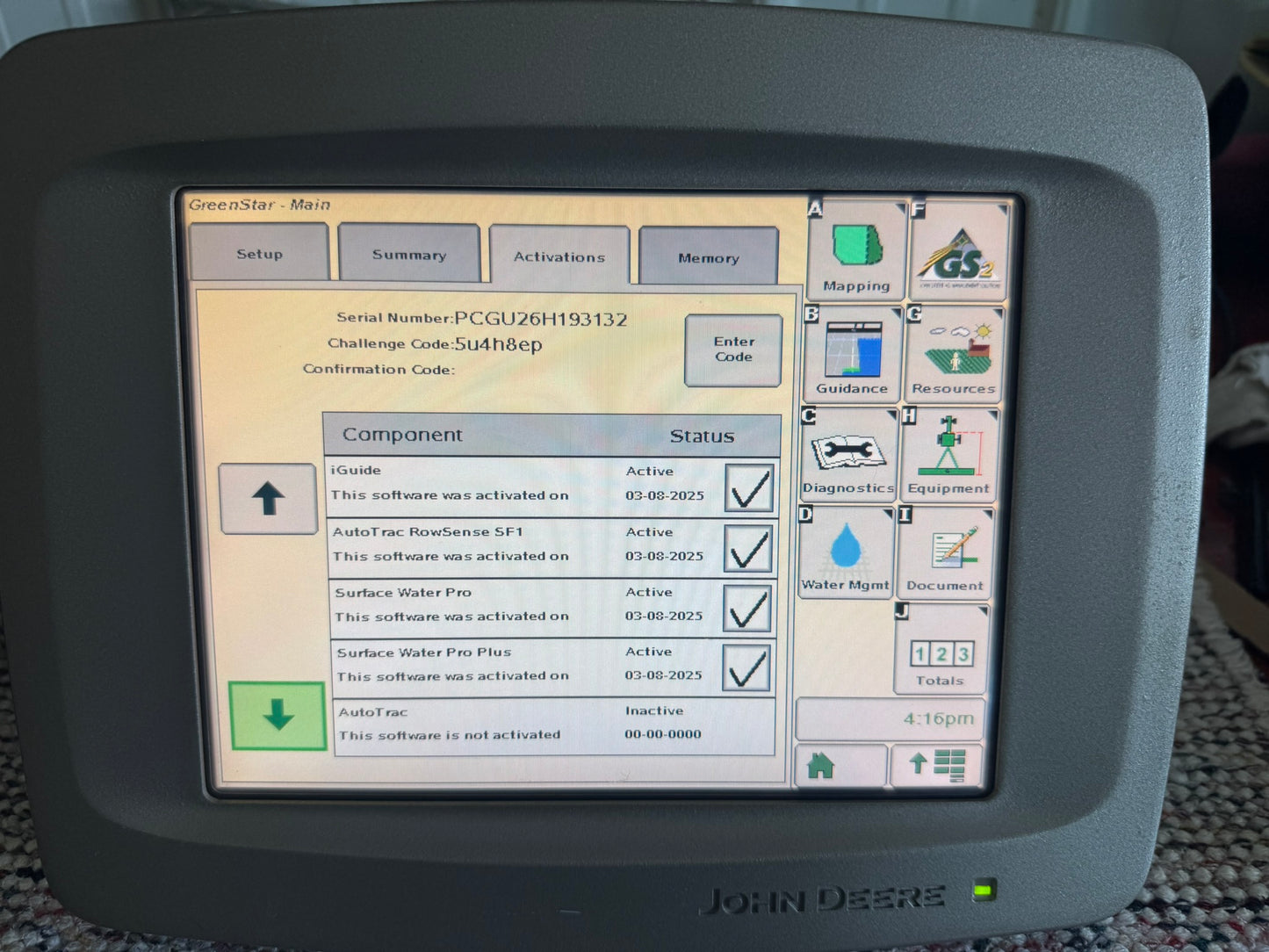1269x952 pixels.
Task: Click the GreenStar - Main title
Action: 260,205
